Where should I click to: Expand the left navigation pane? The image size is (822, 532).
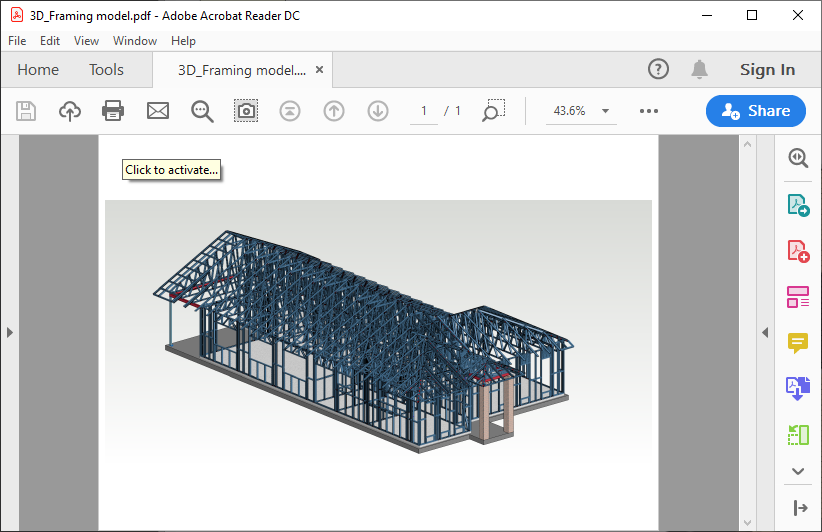(x=9, y=333)
